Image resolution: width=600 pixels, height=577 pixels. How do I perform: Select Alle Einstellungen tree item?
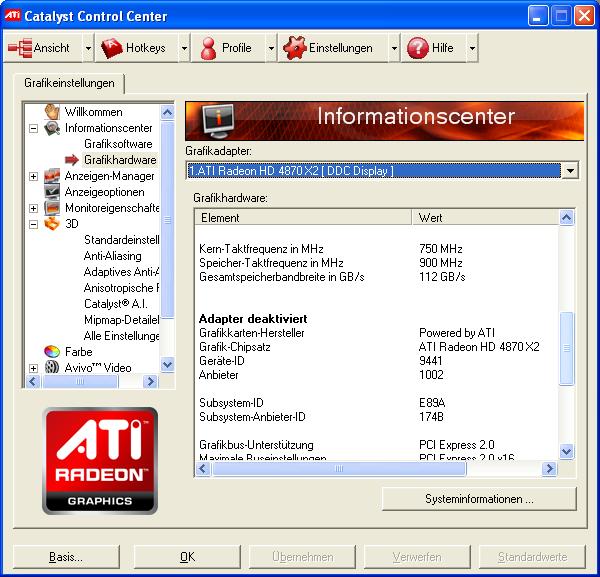(121, 336)
